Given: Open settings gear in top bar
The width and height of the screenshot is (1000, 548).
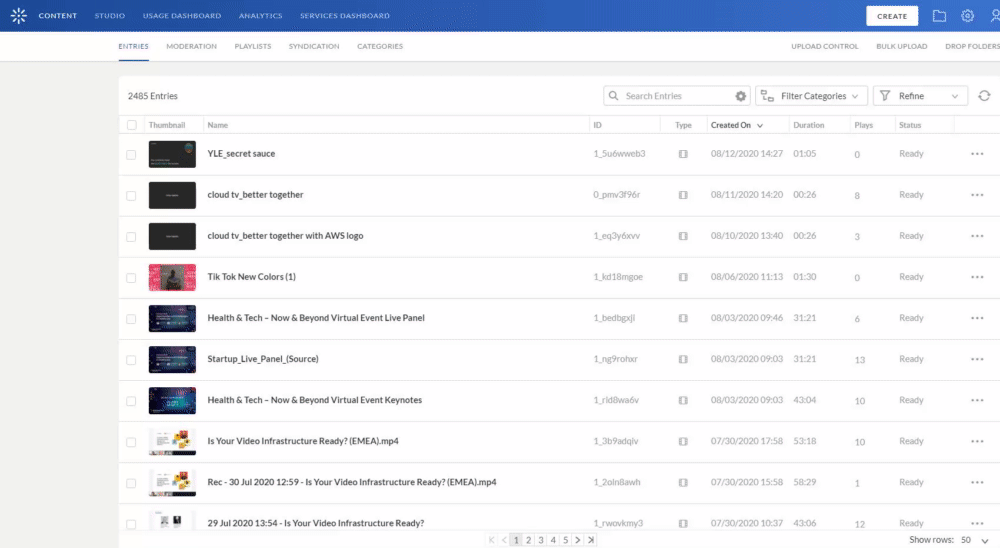Looking at the screenshot, I should [967, 16].
